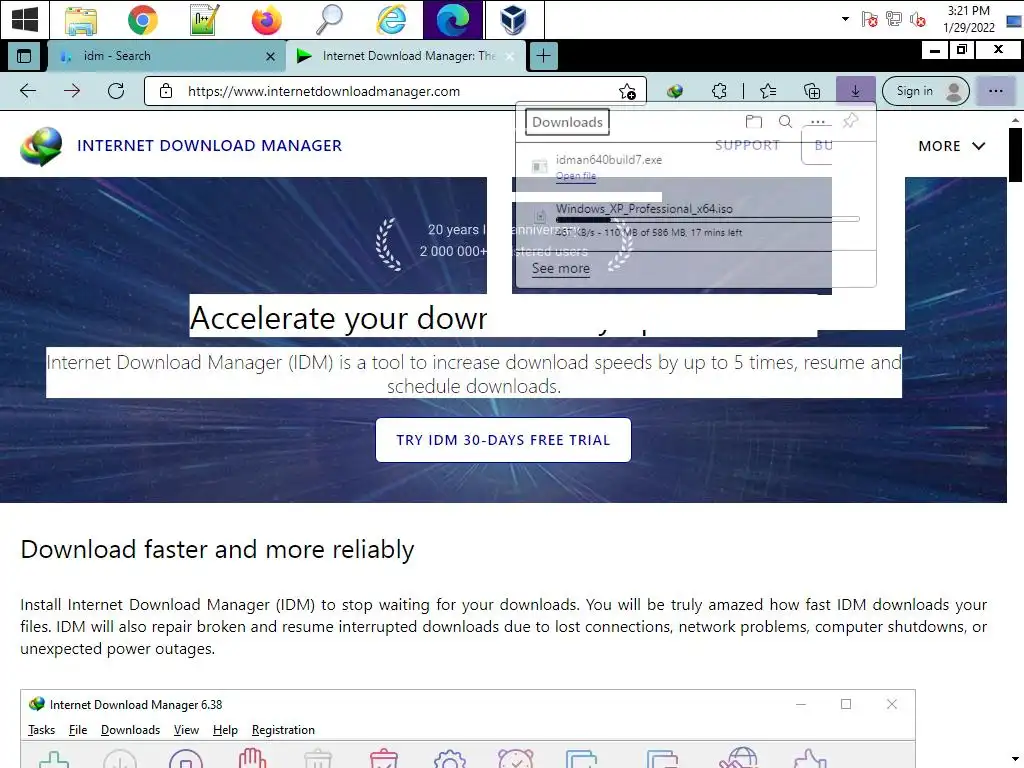
Task: Click the muted volume tray icon
Action: (x=918, y=20)
